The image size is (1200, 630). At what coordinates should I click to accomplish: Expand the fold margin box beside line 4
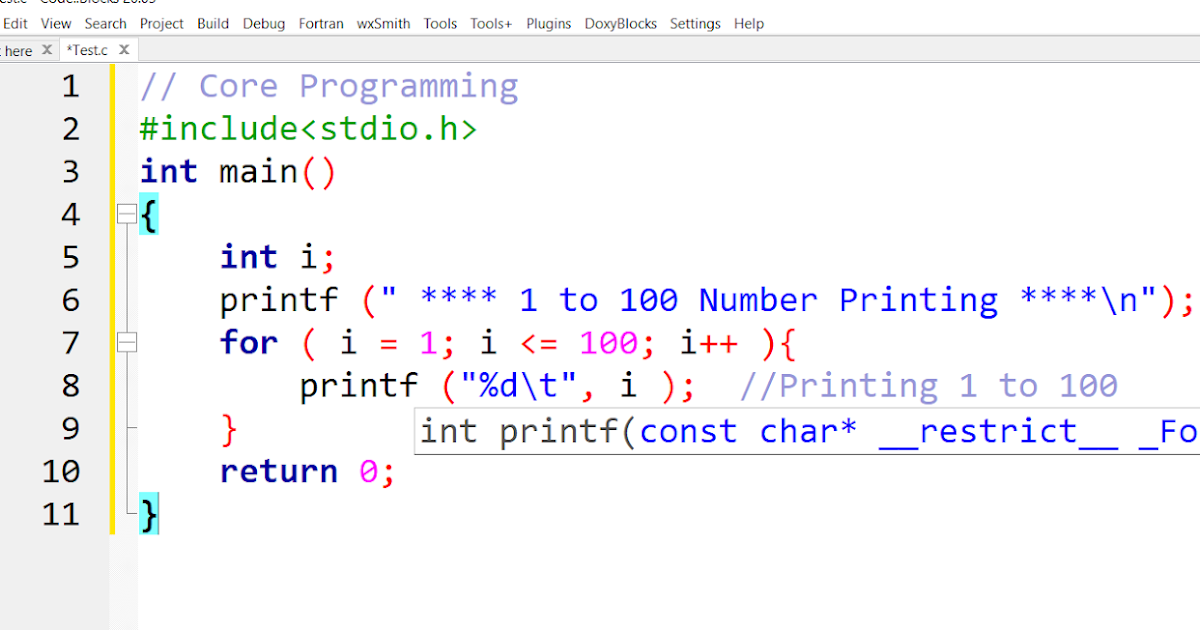pyautogui.click(x=127, y=213)
